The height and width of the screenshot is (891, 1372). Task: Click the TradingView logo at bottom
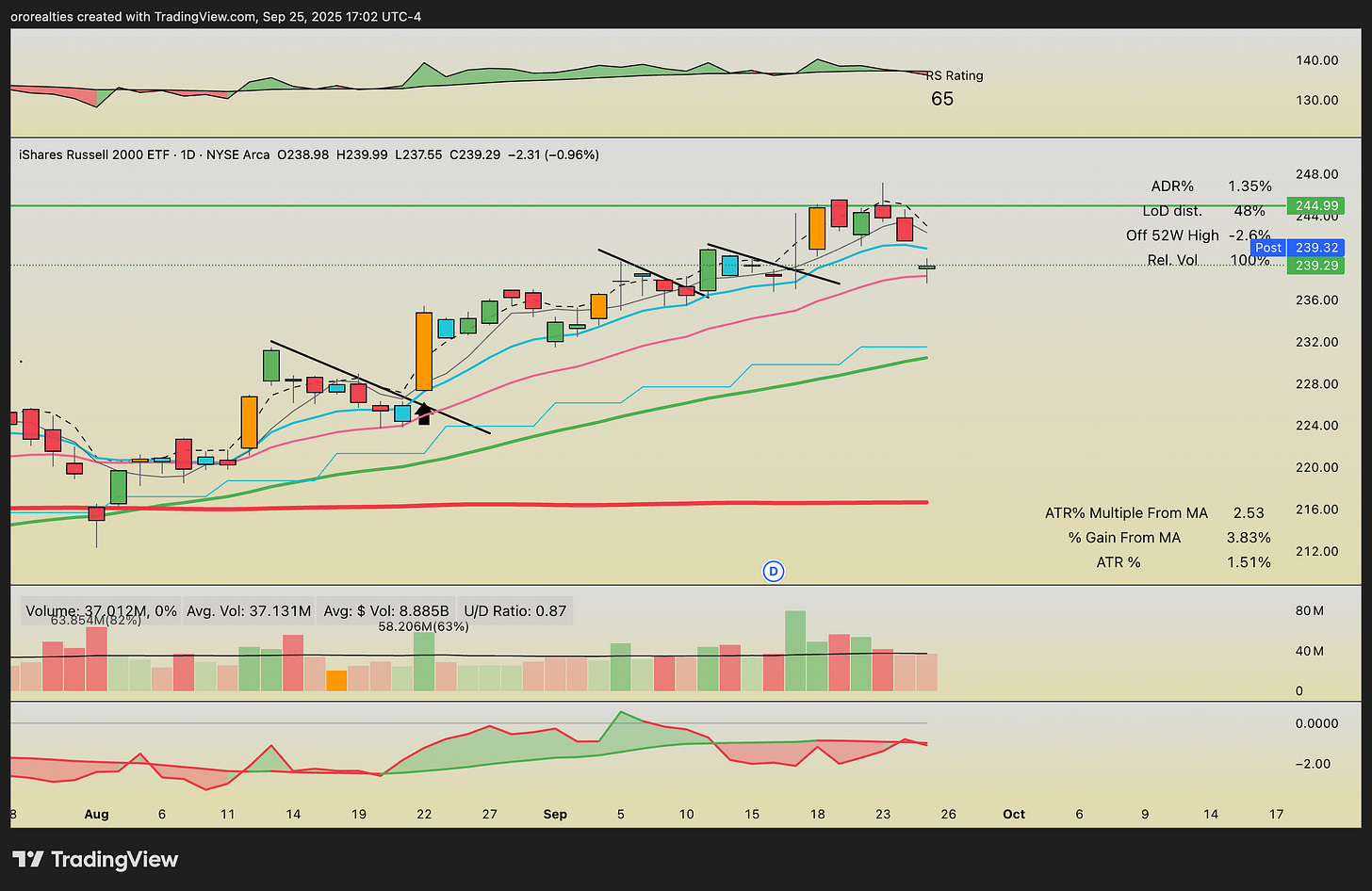click(x=95, y=859)
